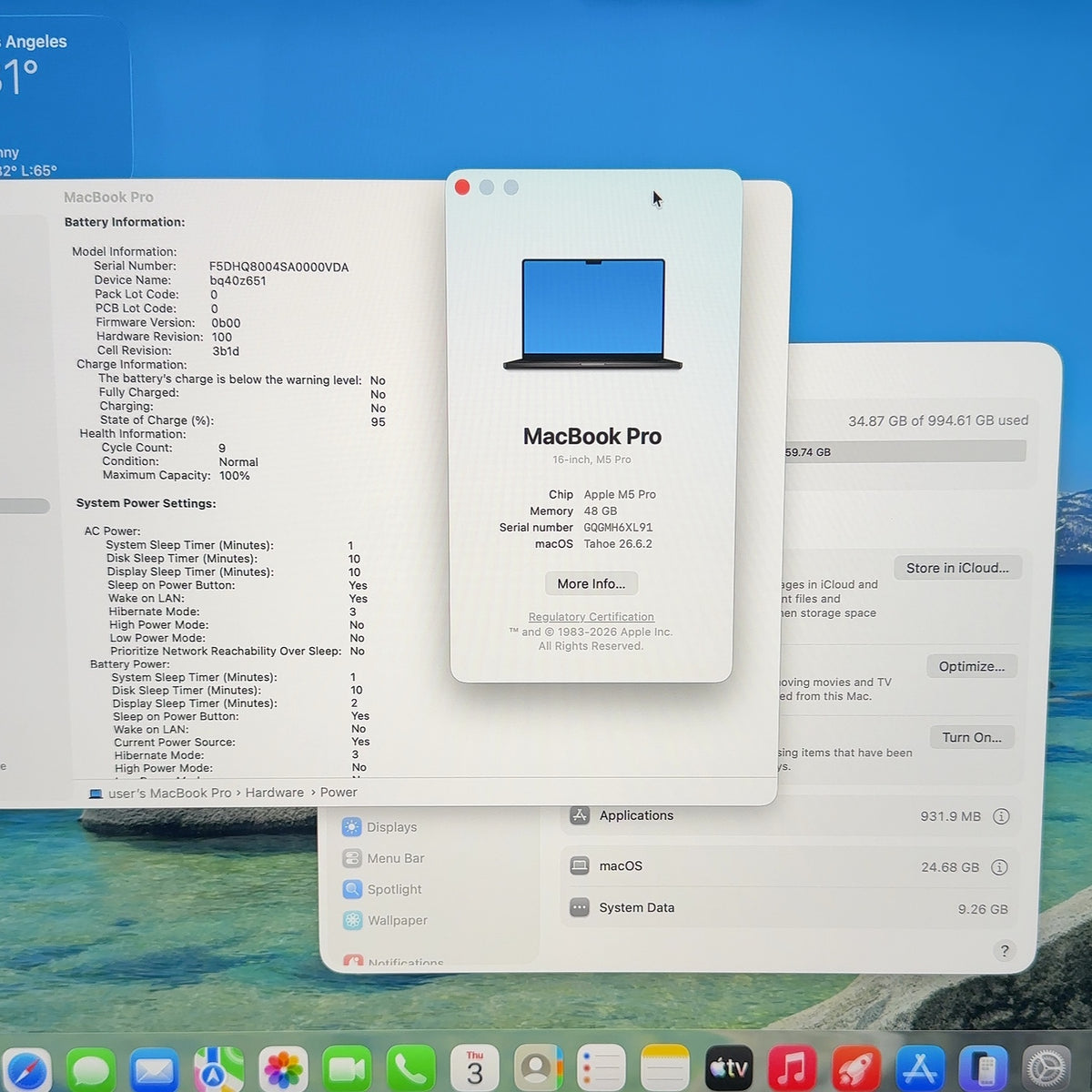Launch Contacts from the Dock
The height and width of the screenshot is (1092, 1092).
(539, 1068)
